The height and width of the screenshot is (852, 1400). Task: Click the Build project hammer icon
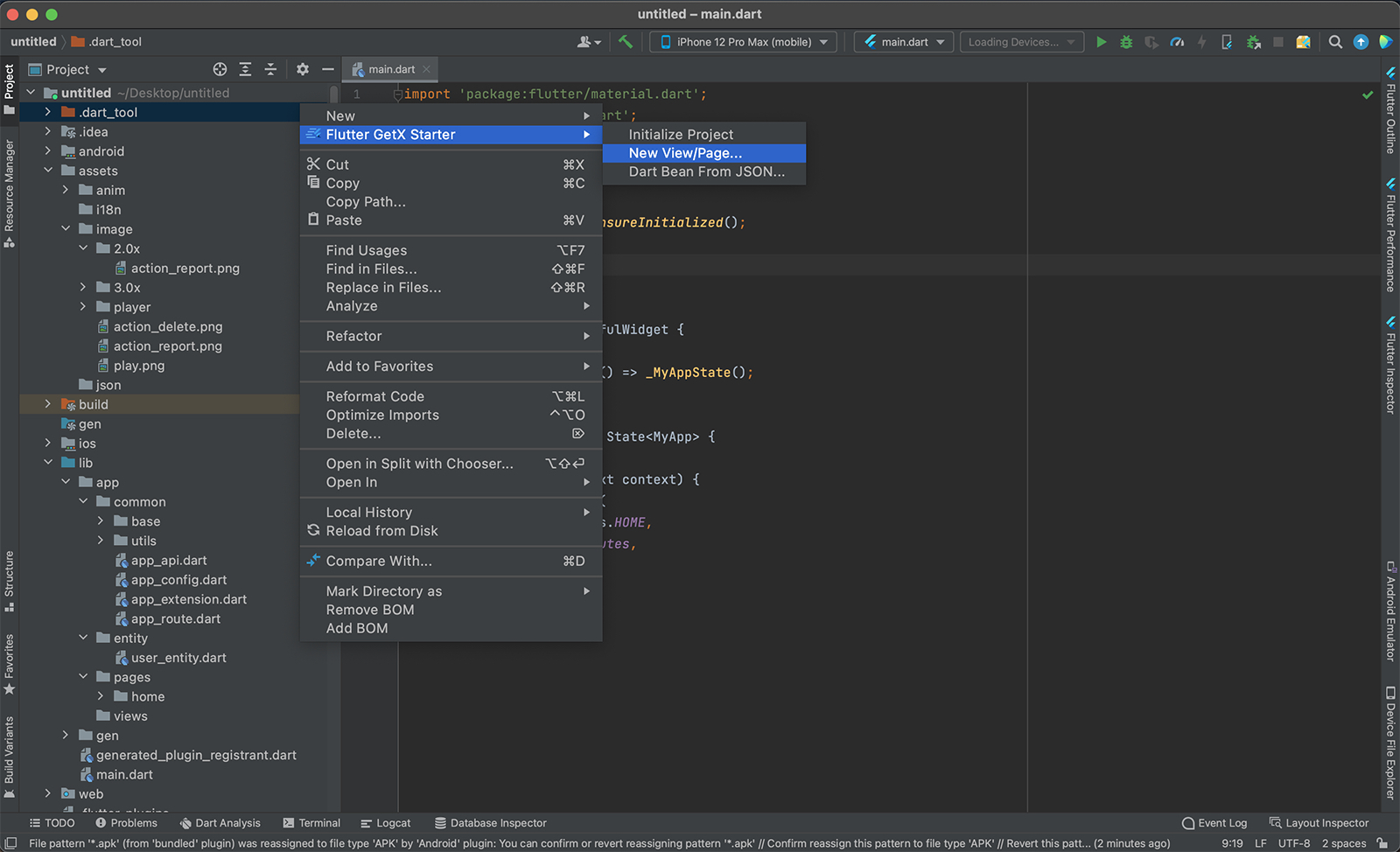click(x=626, y=41)
